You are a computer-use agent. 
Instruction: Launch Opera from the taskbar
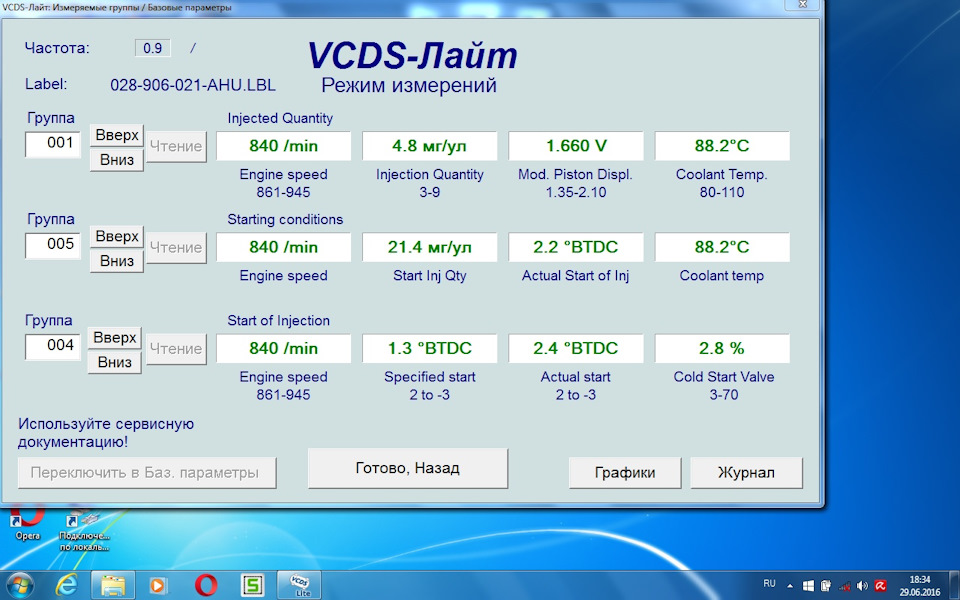206,585
